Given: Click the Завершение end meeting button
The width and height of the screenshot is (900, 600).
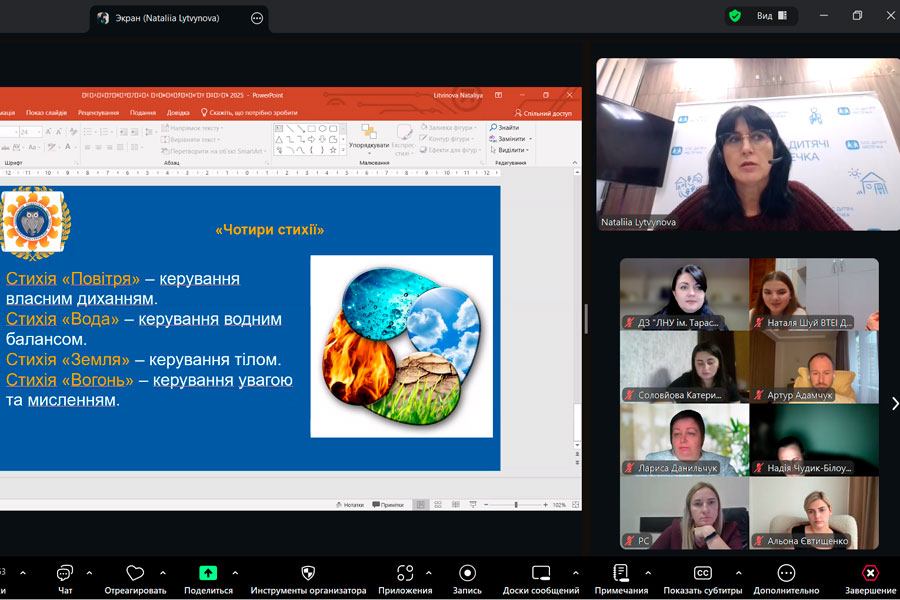Looking at the screenshot, I should tap(870, 574).
